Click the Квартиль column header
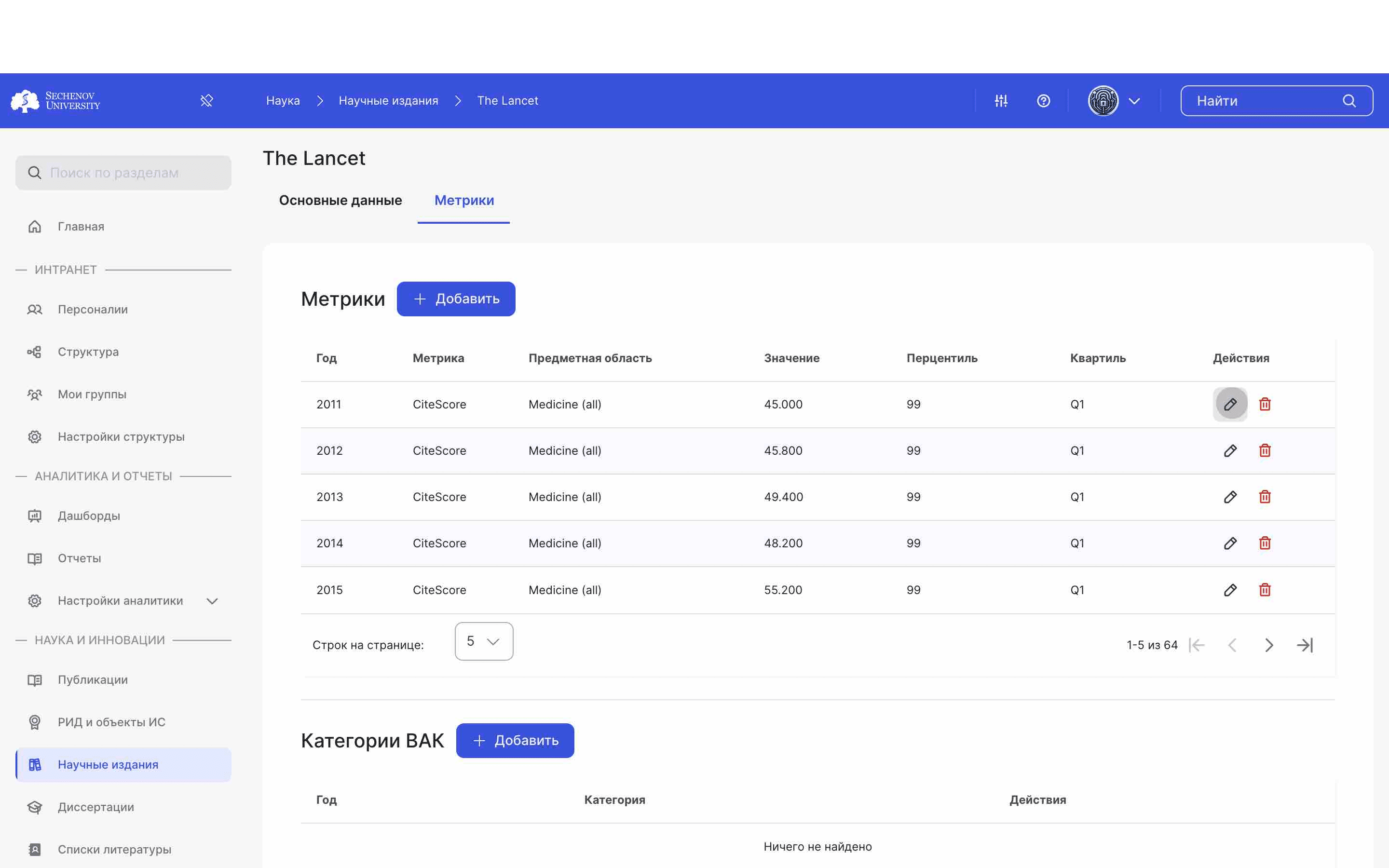The height and width of the screenshot is (868, 1389). click(x=1097, y=358)
